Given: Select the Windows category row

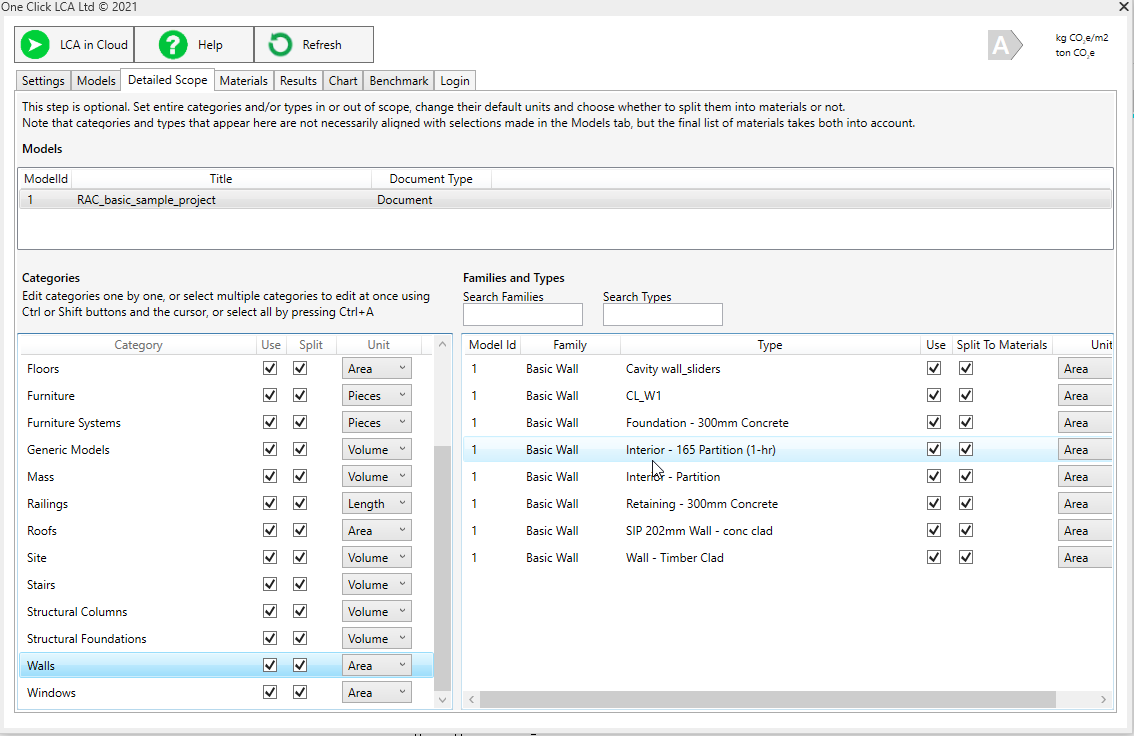Looking at the screenshot, I should tap(52, 693).
